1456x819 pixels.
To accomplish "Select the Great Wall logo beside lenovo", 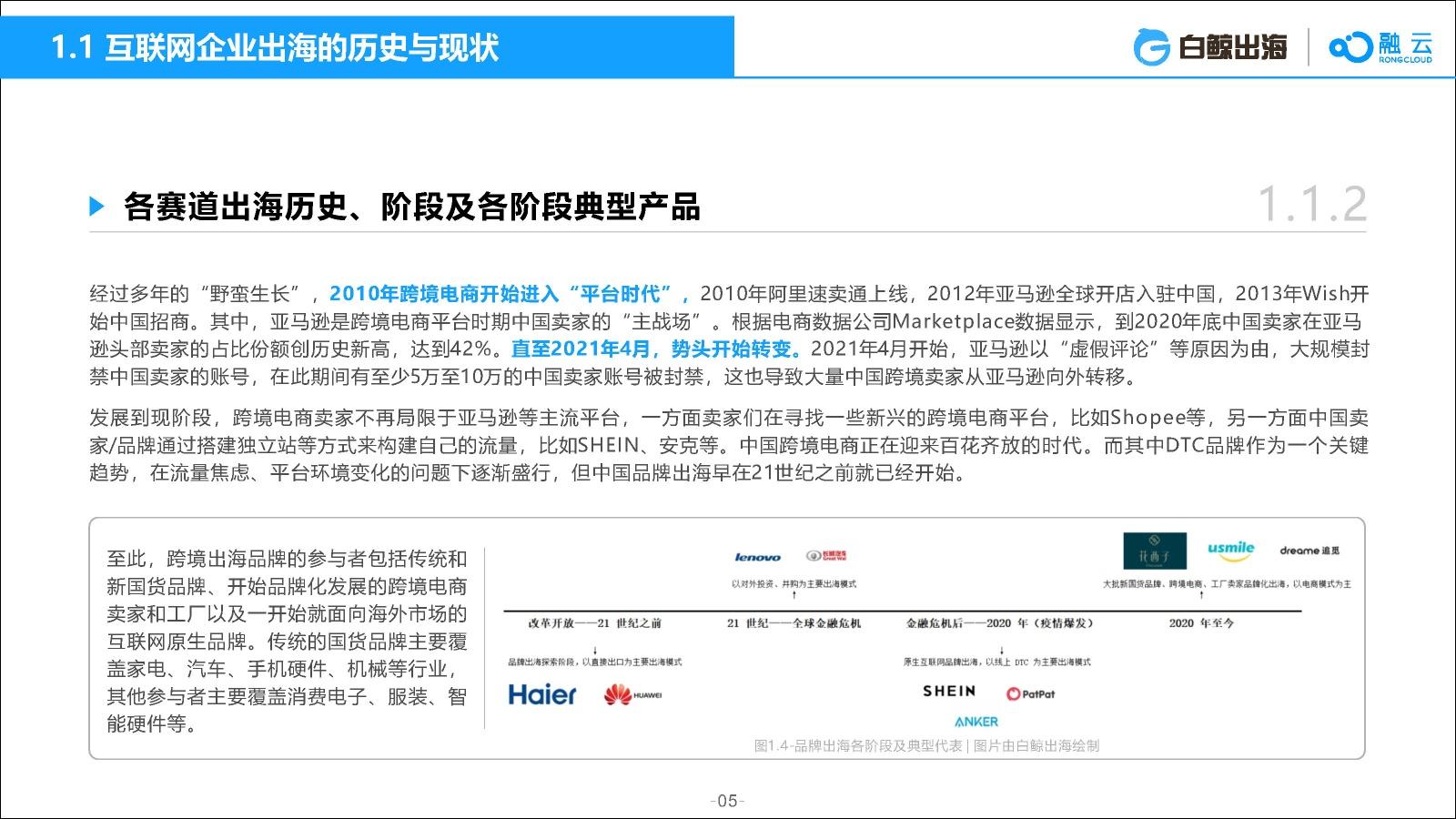I will pyautogui.click(x=826, y=556).
